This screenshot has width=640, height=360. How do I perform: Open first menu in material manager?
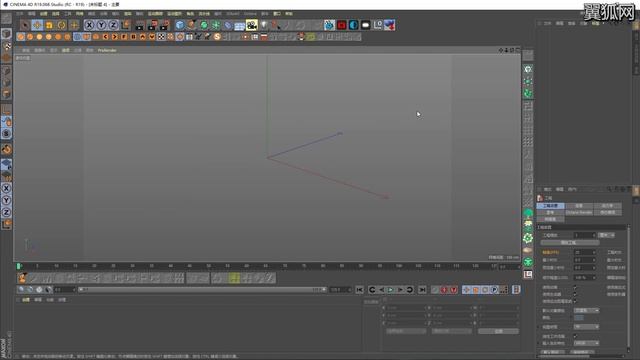tap(26, 300)
